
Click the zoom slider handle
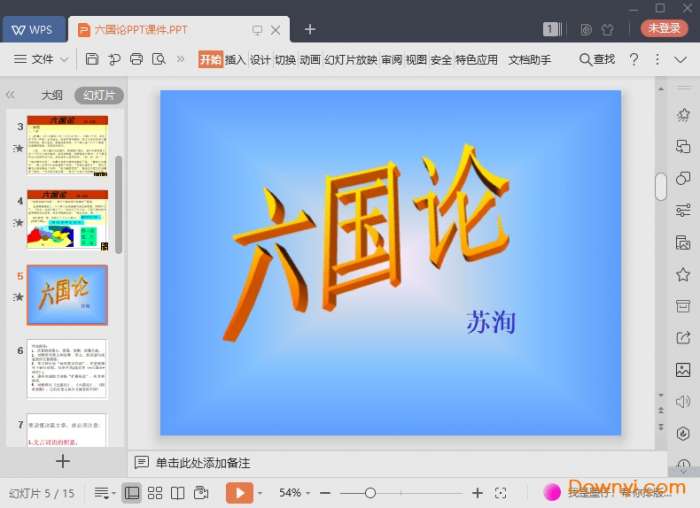[x=370, y=493]
